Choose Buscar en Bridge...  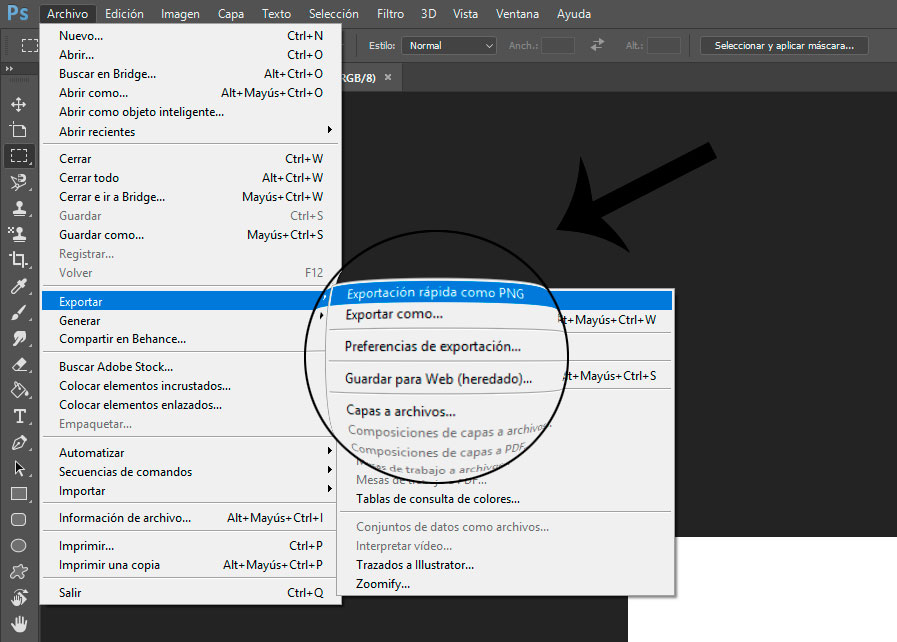point(190,74)
